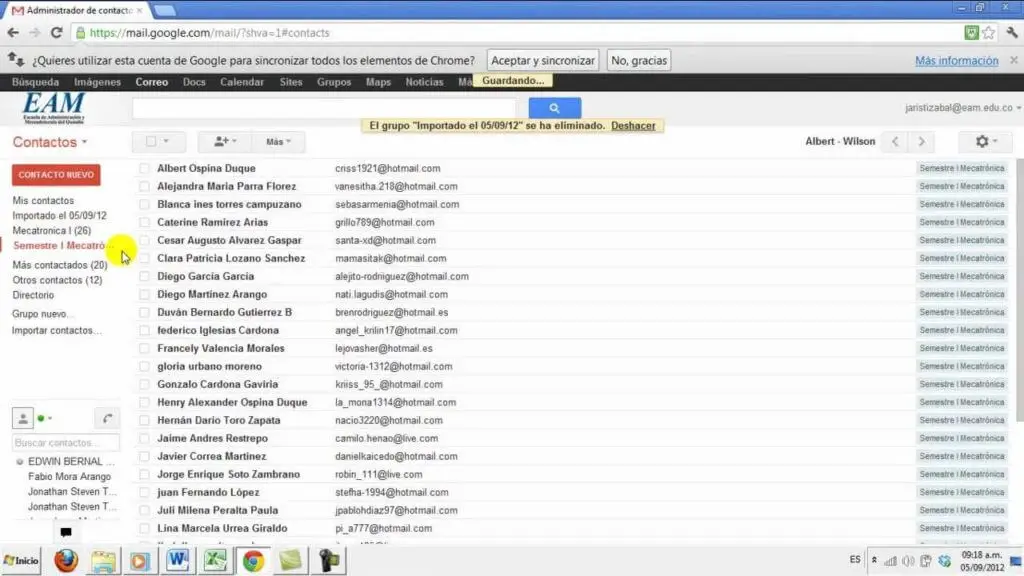
Task: Open Más contactados (20) list
Action: [x=59, y=264]
